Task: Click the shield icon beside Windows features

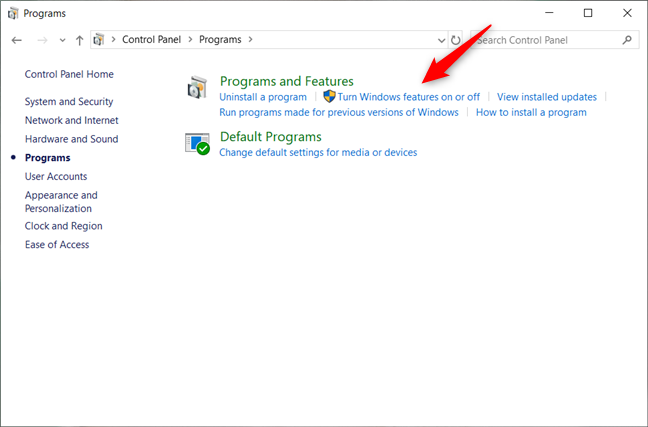Action: (329, 97)
